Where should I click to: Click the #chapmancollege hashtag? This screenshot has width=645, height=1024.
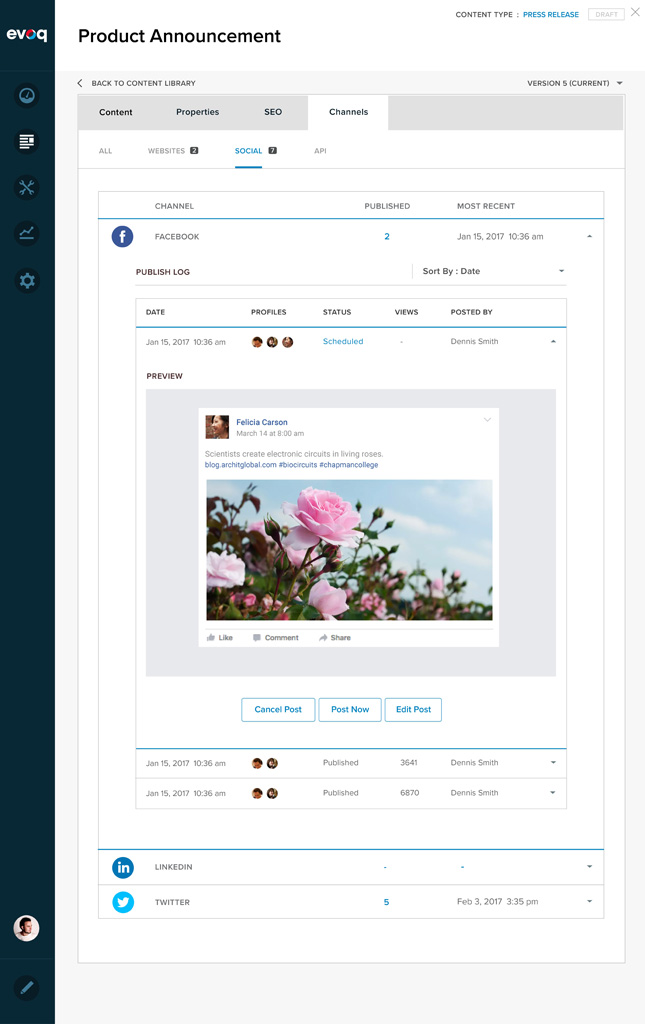(x=349, y=465)
